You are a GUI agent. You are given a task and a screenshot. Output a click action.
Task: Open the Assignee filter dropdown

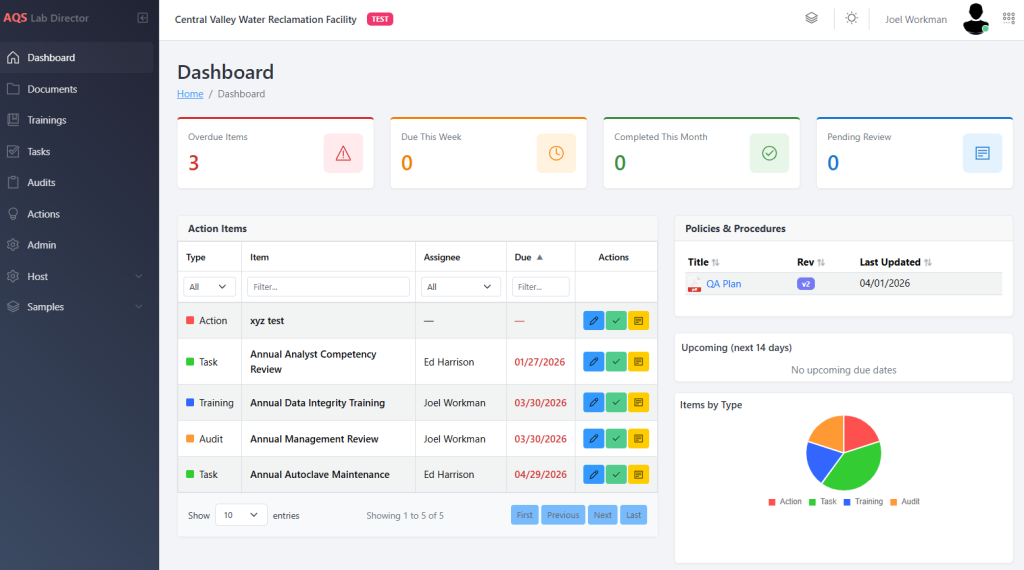[x=461, y=287]
